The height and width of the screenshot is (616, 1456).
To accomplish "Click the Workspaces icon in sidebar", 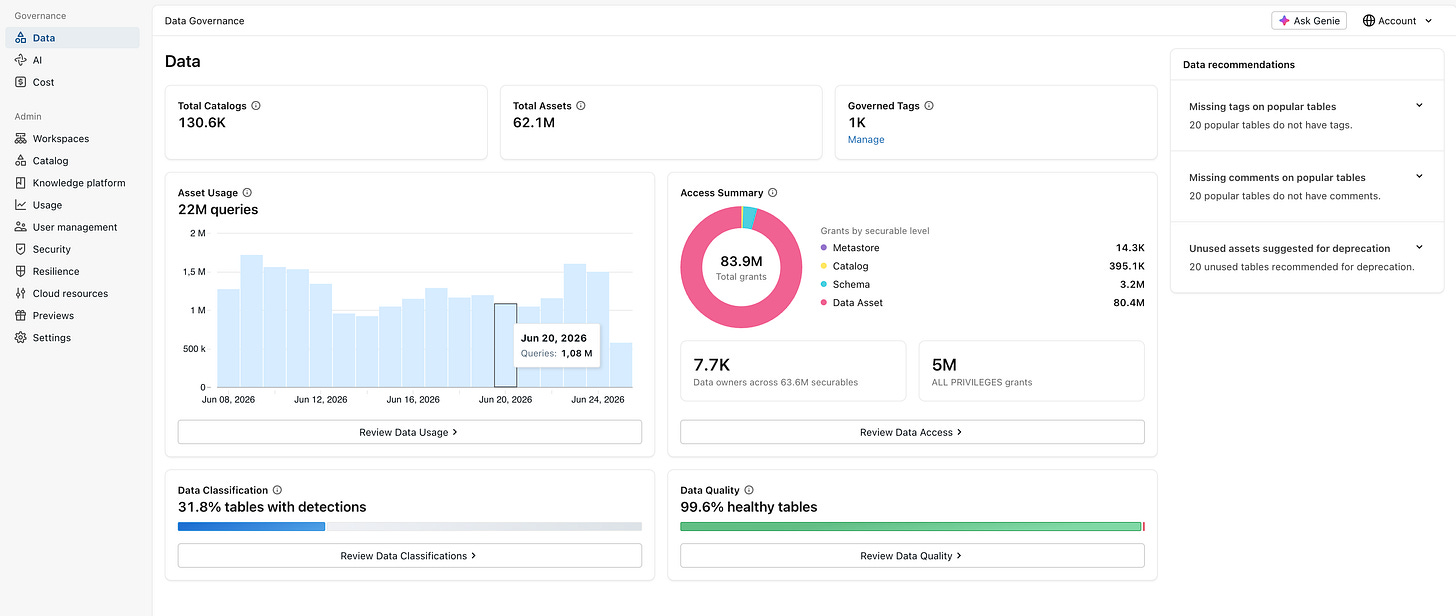I will pyautogui.click(x=21, y=139).
